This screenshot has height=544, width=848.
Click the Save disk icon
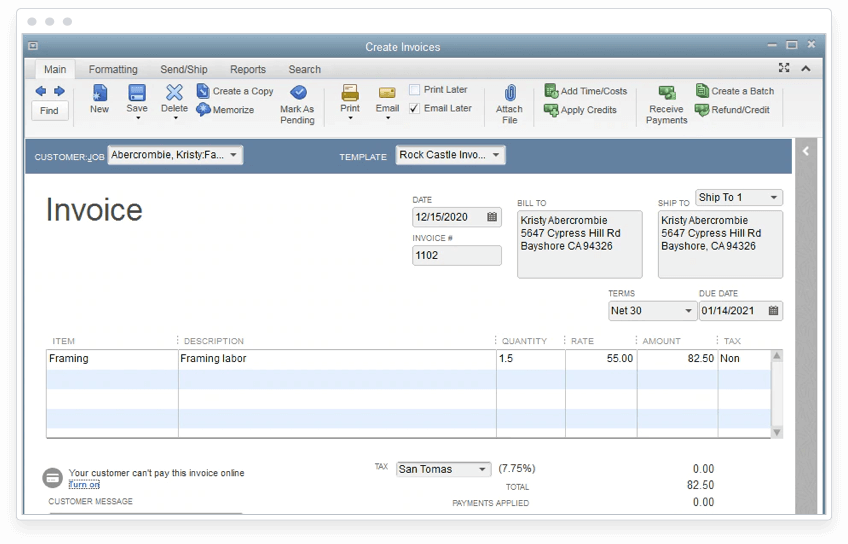[137, 92]
